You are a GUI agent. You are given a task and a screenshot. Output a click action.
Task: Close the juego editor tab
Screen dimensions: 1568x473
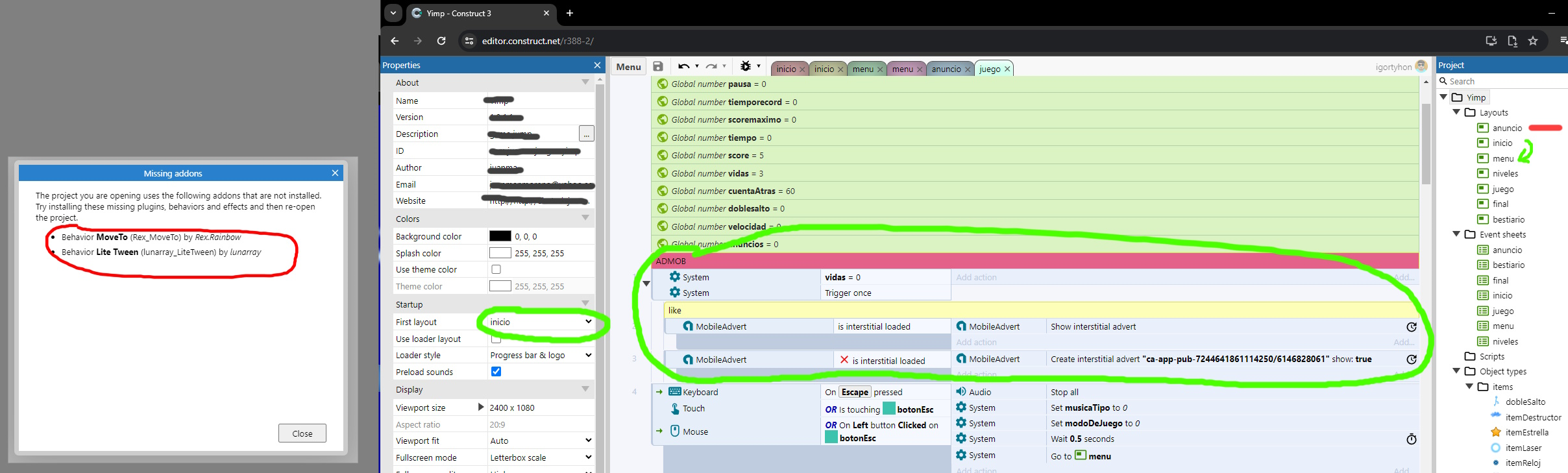1007,69
